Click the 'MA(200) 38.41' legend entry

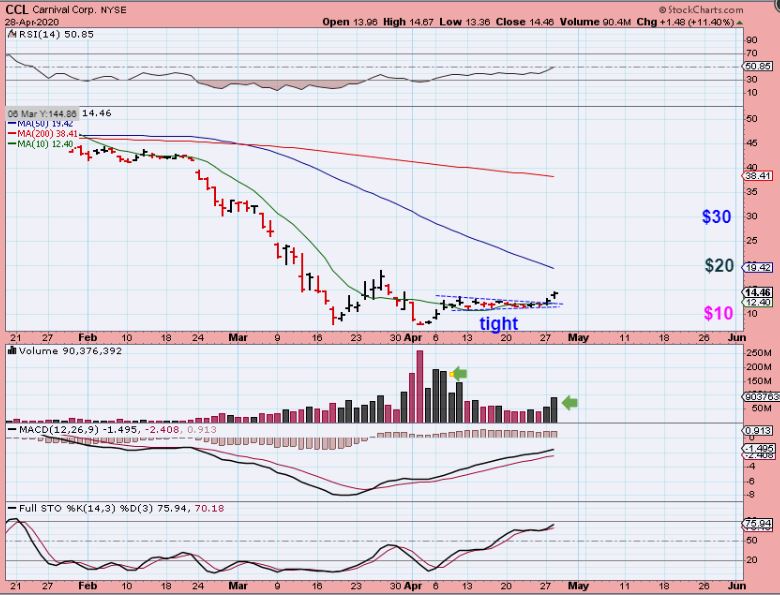[43, 134]
